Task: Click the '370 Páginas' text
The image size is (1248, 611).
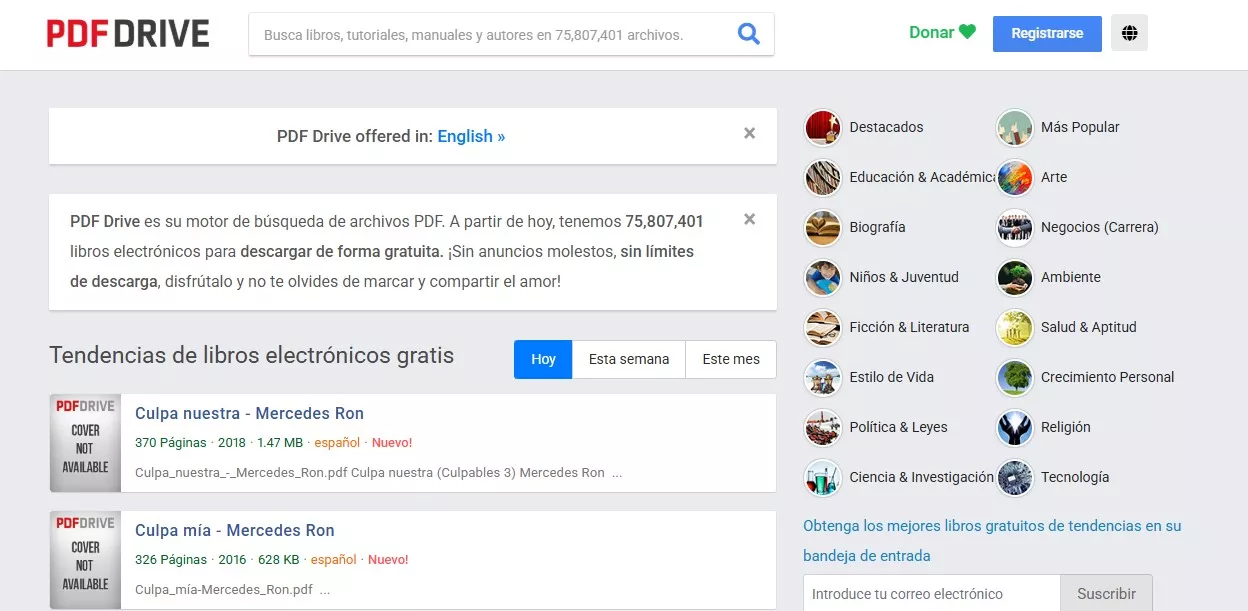Action: 171,442
